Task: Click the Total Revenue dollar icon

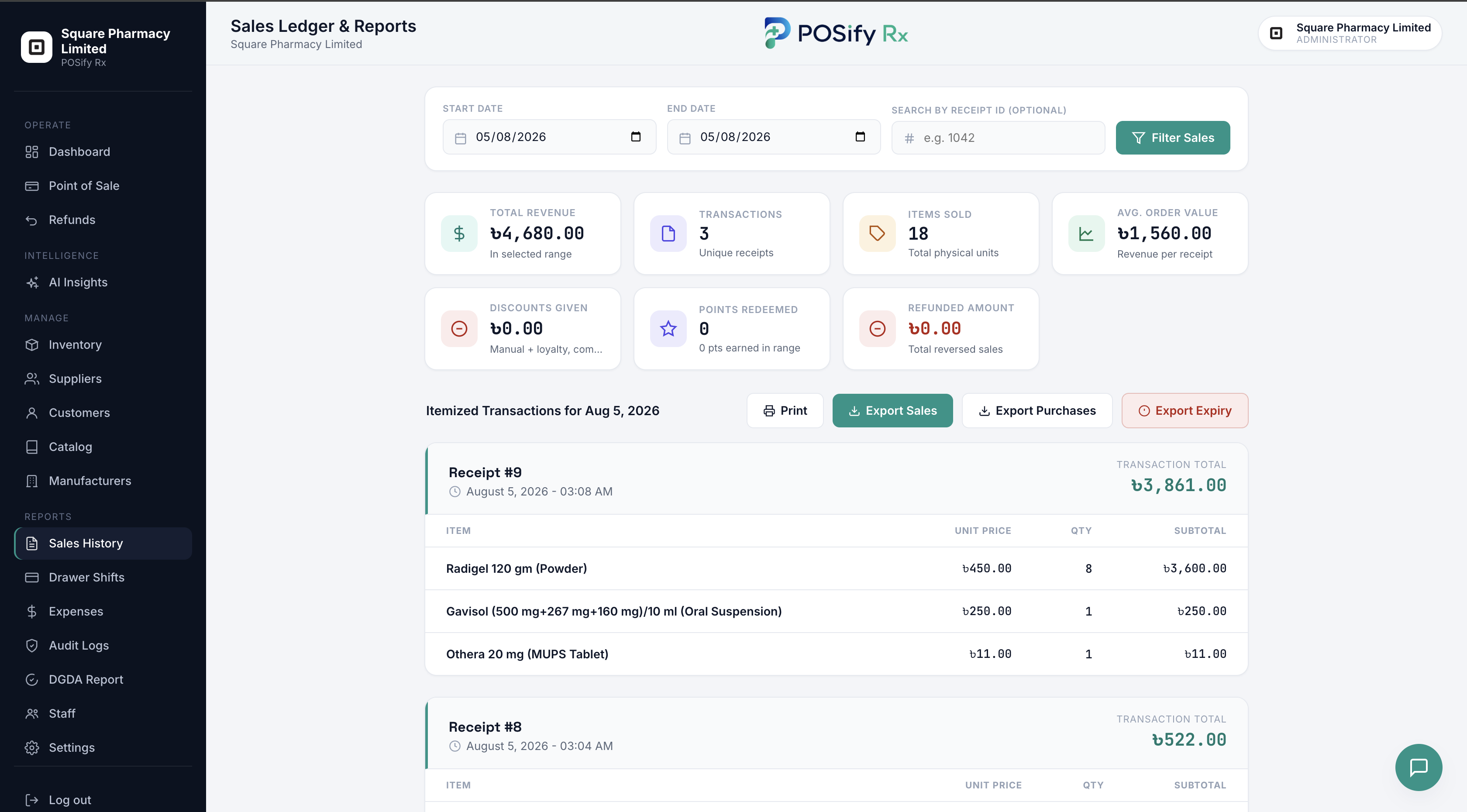Action: [x=459, y=234]
